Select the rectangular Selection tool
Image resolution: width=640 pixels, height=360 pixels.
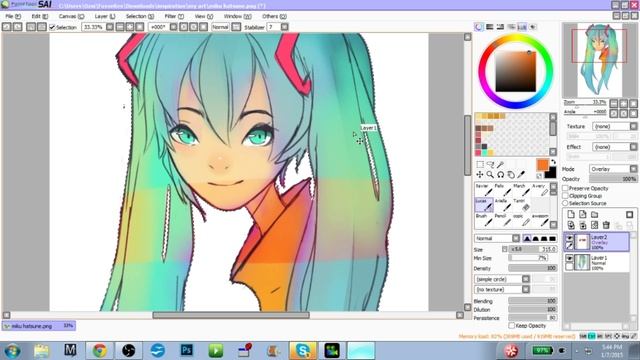(480, 164)
